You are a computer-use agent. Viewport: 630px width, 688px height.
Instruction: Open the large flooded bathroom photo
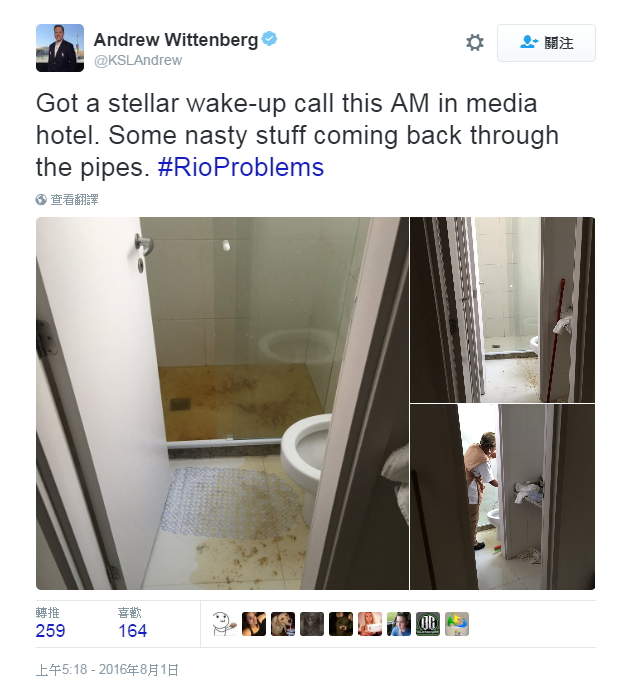[x=222, y=403]
